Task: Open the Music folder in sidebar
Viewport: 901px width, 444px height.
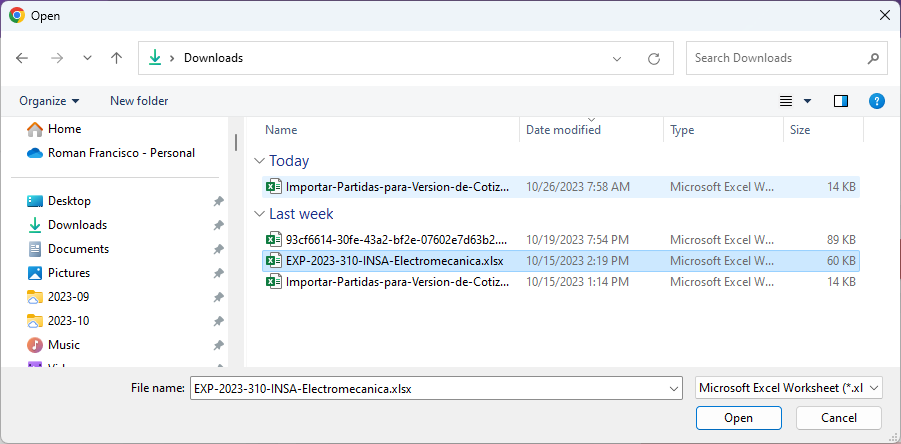Action: [64, 345]
